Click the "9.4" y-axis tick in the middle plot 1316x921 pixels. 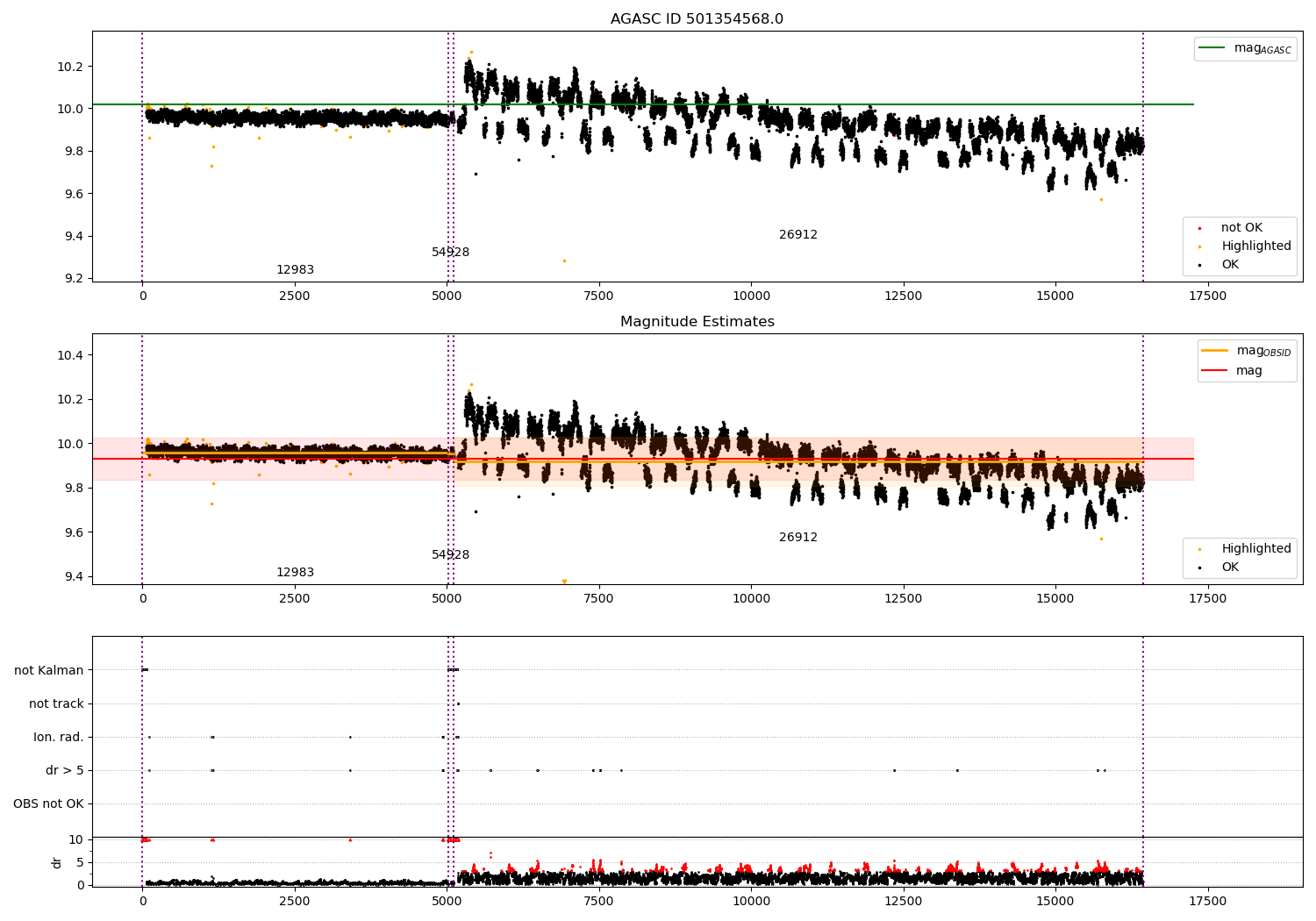74,577
